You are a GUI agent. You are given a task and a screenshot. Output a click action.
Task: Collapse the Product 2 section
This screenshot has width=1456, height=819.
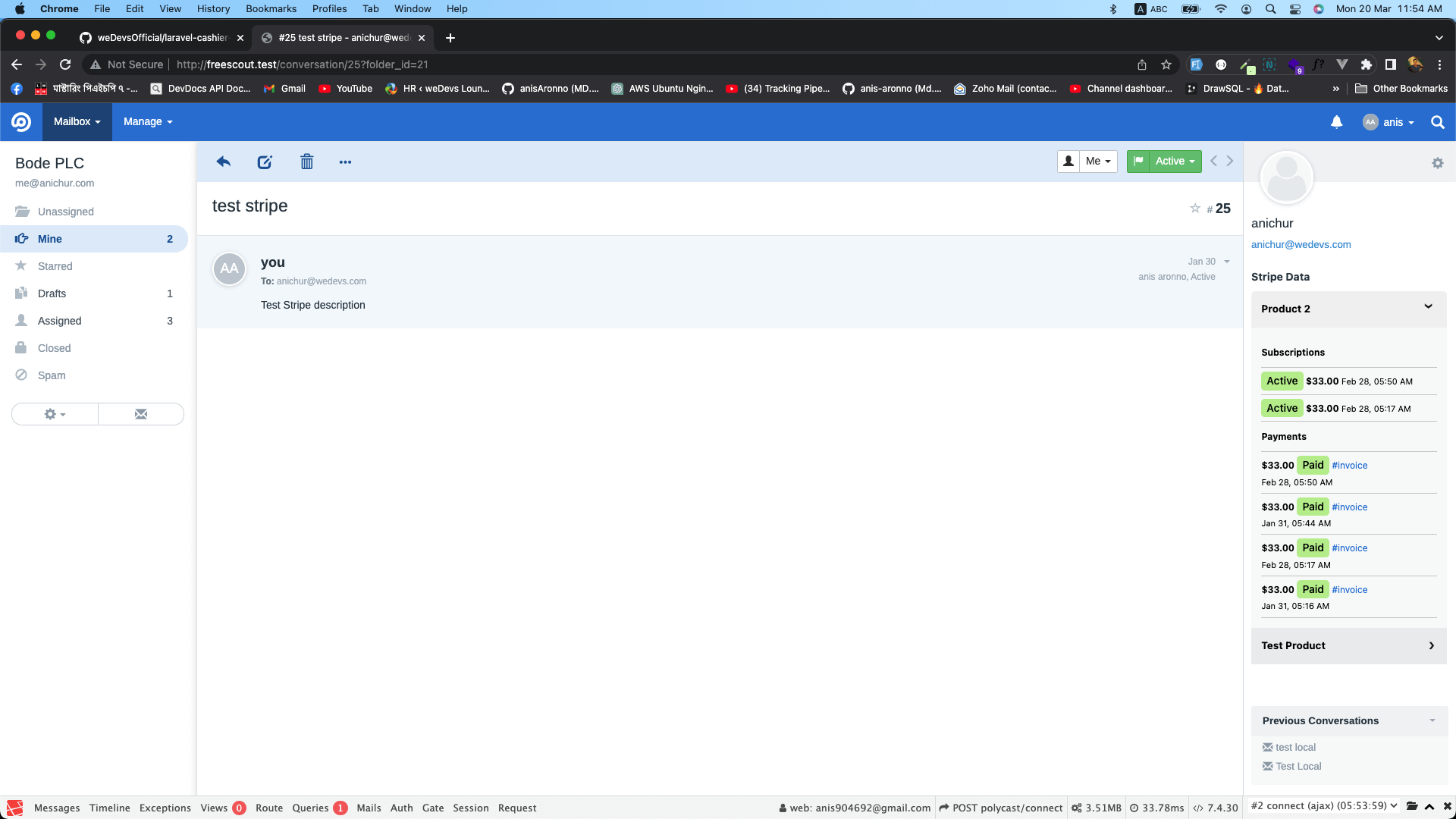[x=1428, y=306]
